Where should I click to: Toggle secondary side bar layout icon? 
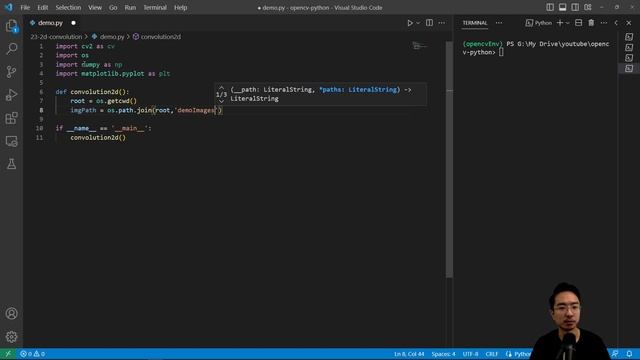click(x=575, y=7)
